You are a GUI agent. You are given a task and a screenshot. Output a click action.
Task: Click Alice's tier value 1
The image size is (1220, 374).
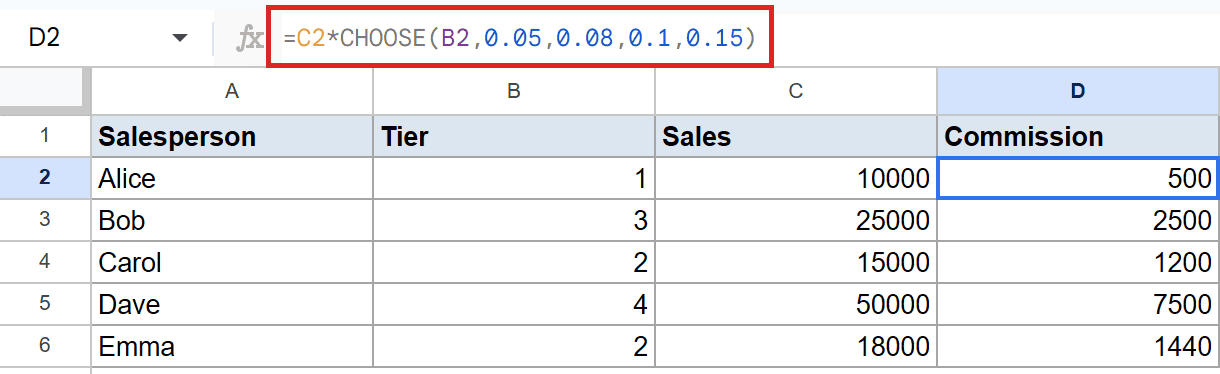pos(514,179)
